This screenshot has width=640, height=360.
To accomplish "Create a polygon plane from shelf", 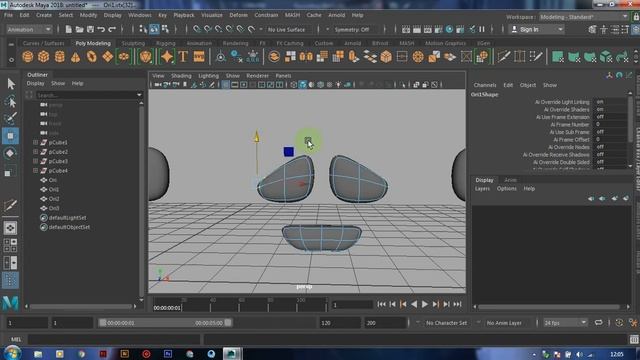I will coord(107,57).
